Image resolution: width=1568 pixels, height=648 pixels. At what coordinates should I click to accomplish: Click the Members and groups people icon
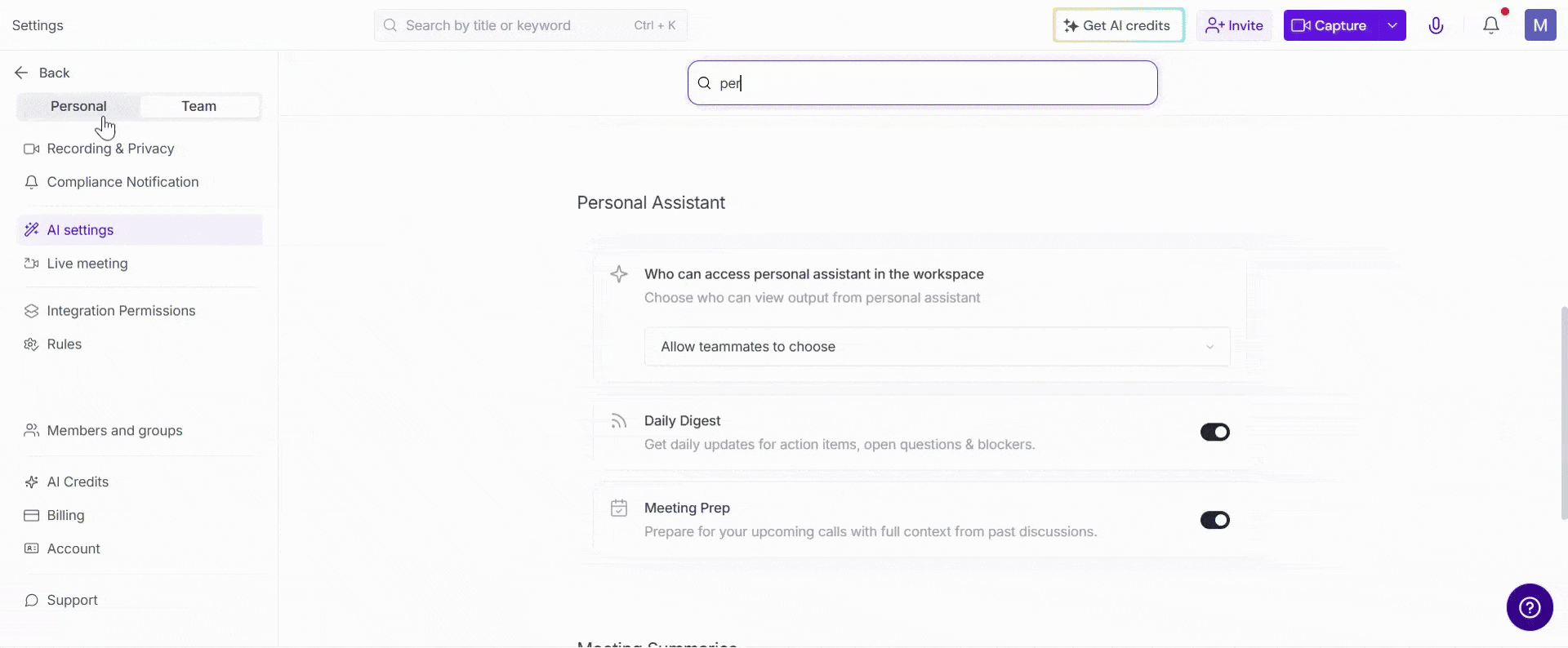31,430
